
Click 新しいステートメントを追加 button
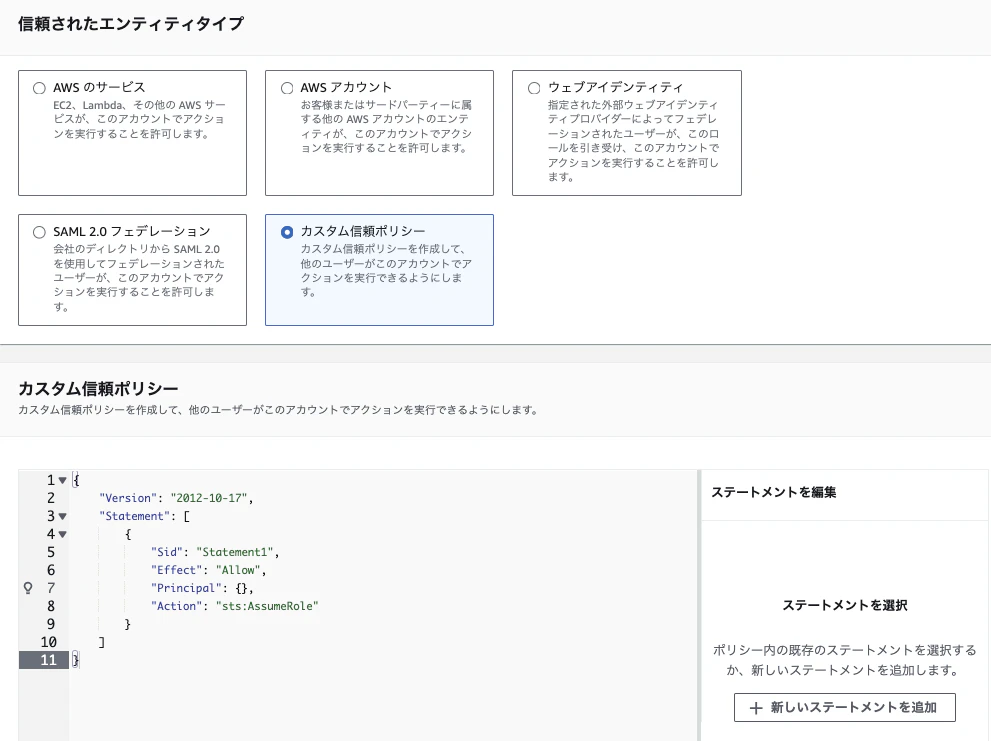click(844, 707)
